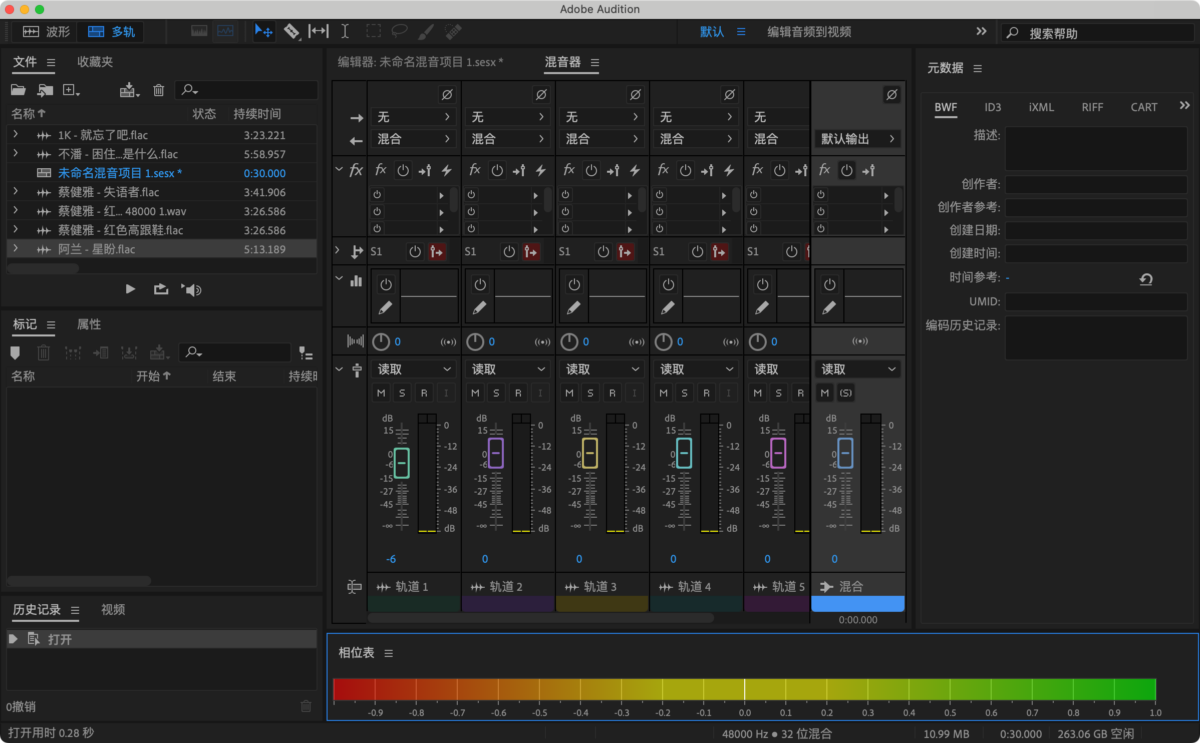The image size is (1200, 743).
Task: Click the import file icon in Files panel
Action: tap(45, 90)
